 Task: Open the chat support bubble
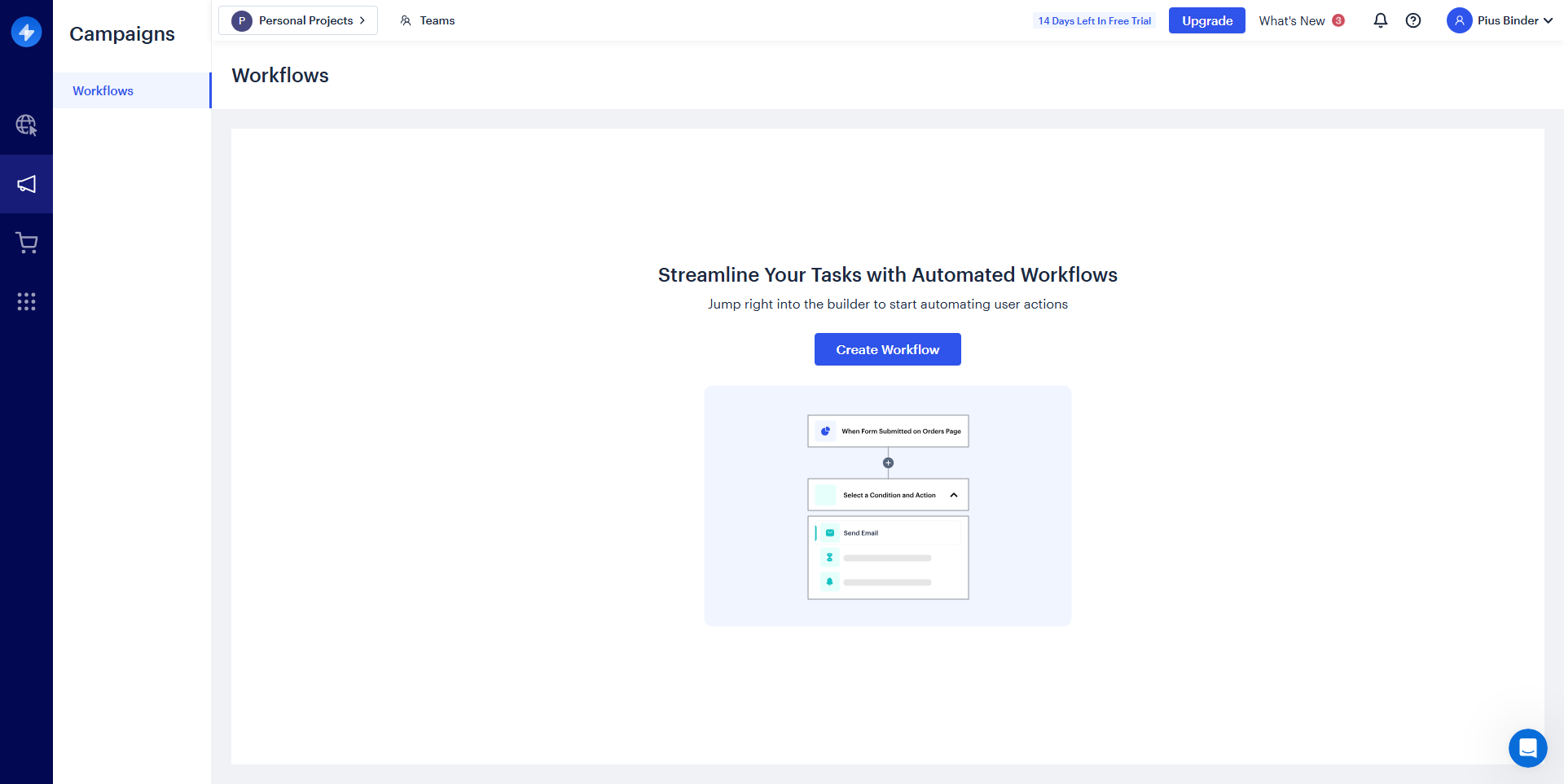click(1527, 747)
